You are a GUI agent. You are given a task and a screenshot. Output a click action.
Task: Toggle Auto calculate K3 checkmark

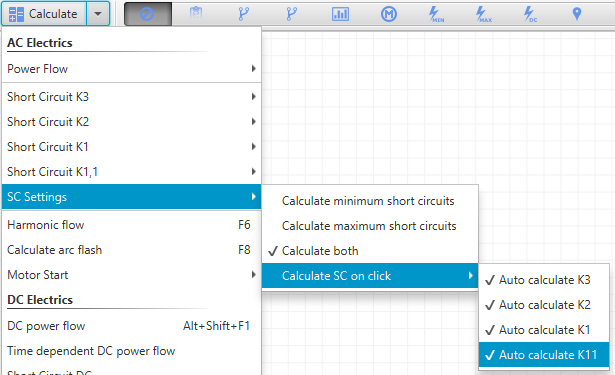544,280
